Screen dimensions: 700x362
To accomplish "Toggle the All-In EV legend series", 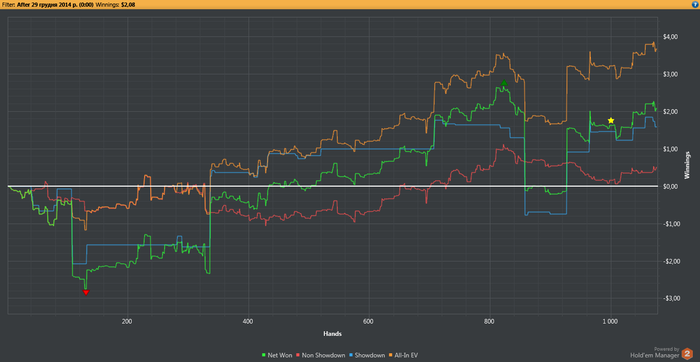I will point(404,355).
